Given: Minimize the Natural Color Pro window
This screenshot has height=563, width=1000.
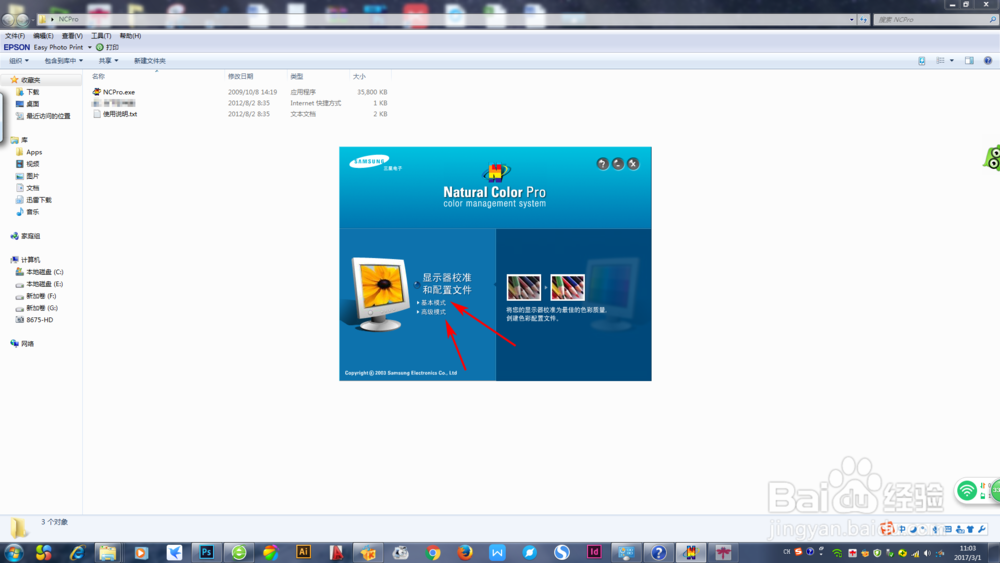Looking at the screenshot, I should (x=618, y=164).
